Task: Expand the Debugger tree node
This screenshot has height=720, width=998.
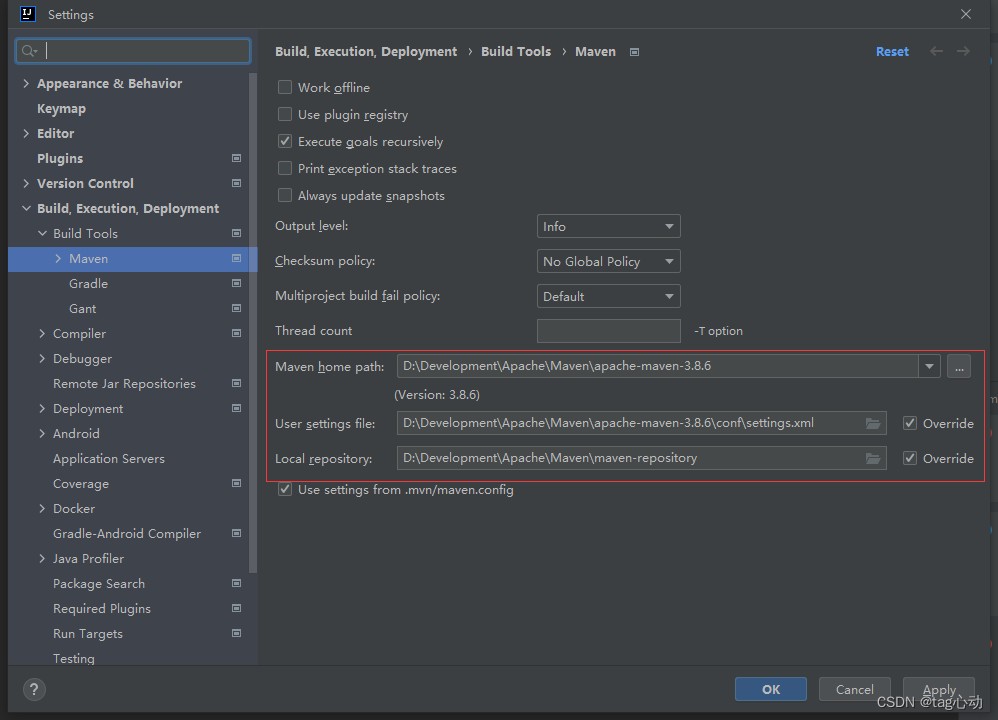Action: click(42, 358)
